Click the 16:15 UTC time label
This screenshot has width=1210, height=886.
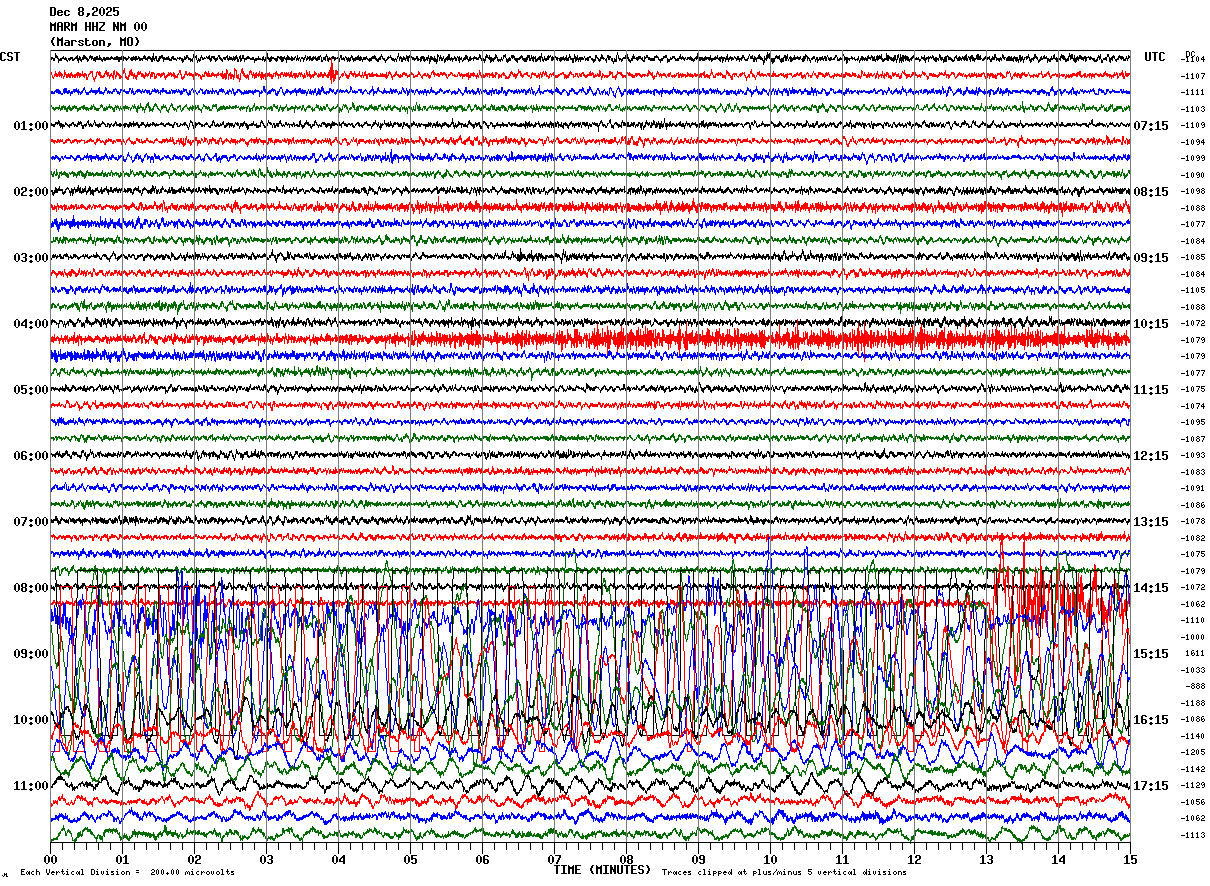click(1151, 720)
